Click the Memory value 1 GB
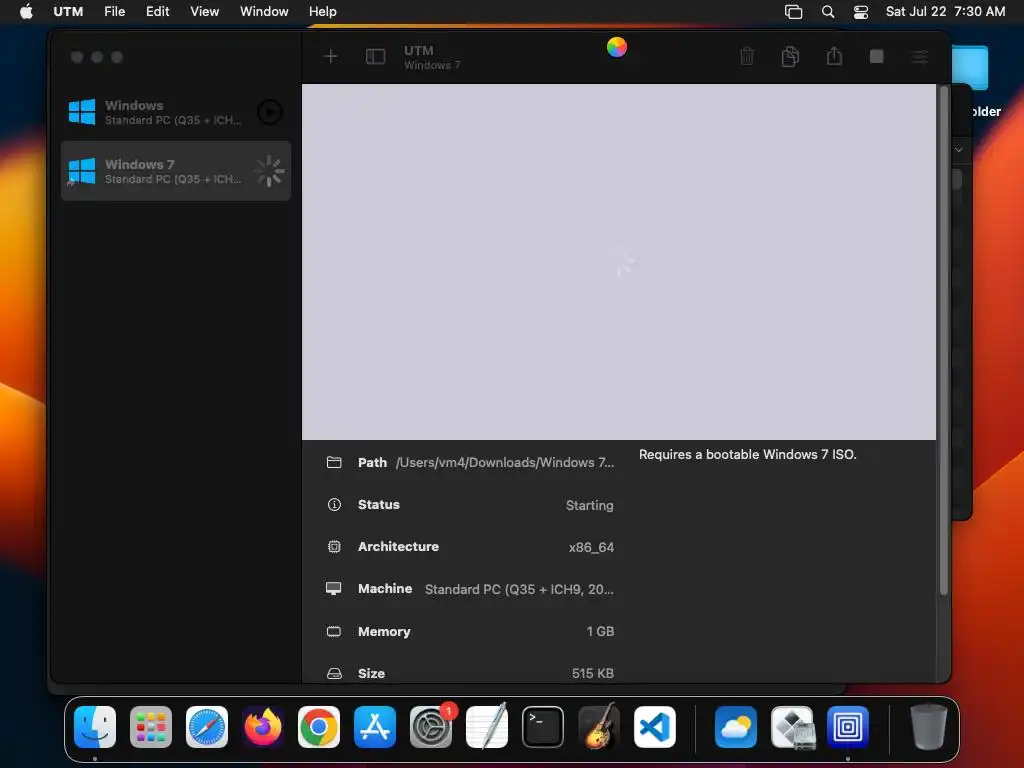Screen dimensions: 1024x768 [x=600, y=632]
